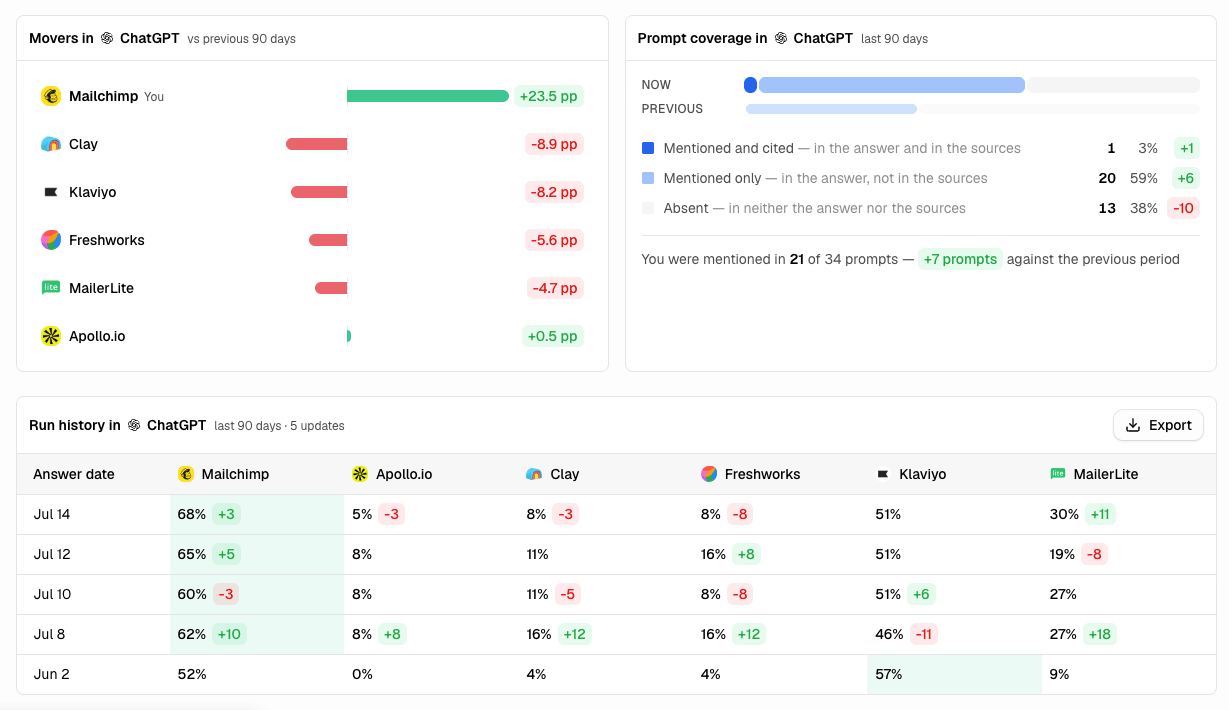Click Clay's red mover bar
The image size is (1229, 710).
pyautogui.click(x=317, y=144)
